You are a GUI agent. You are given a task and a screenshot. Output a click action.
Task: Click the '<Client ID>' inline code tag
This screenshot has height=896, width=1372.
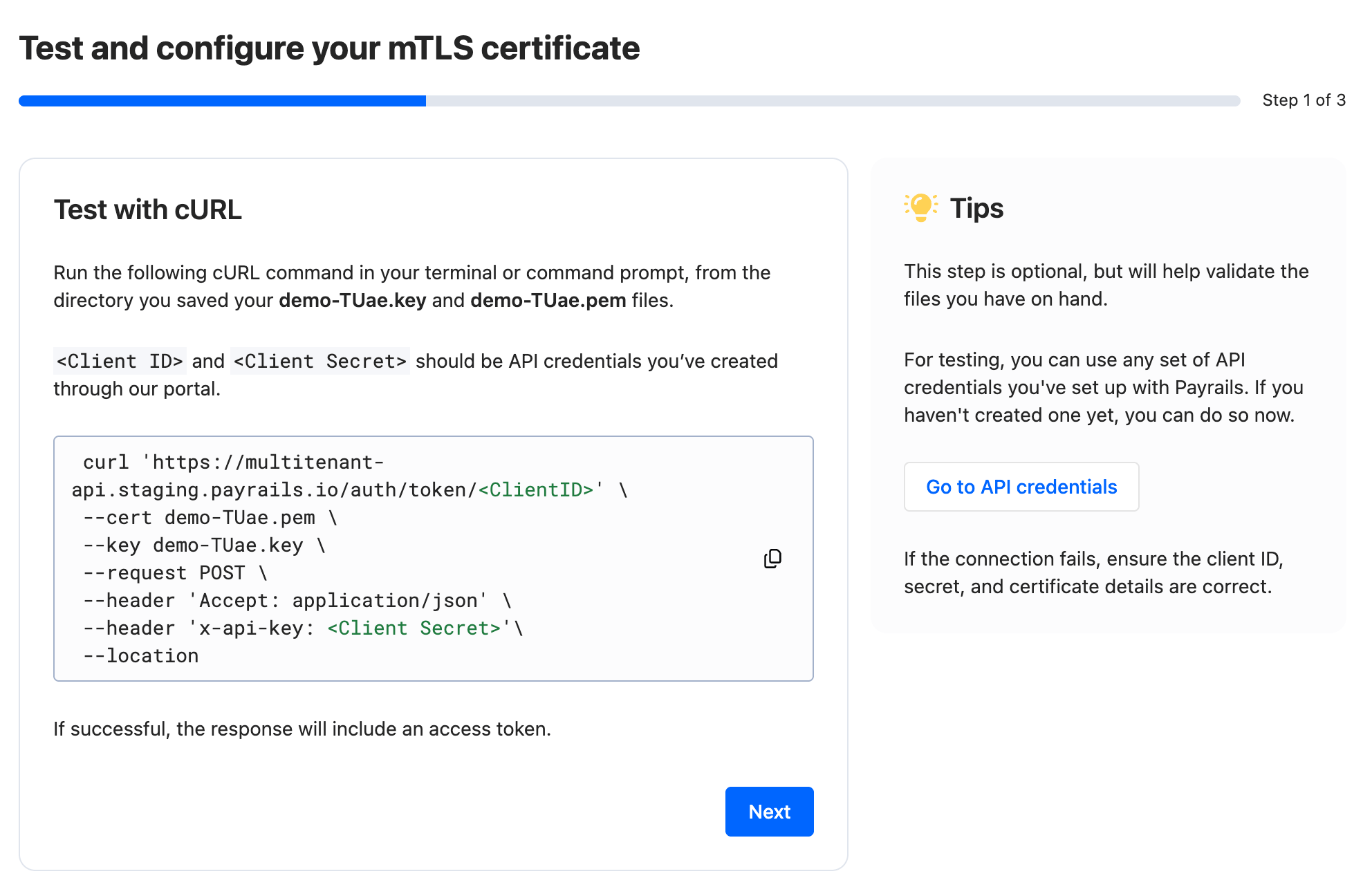pos(120,361)
